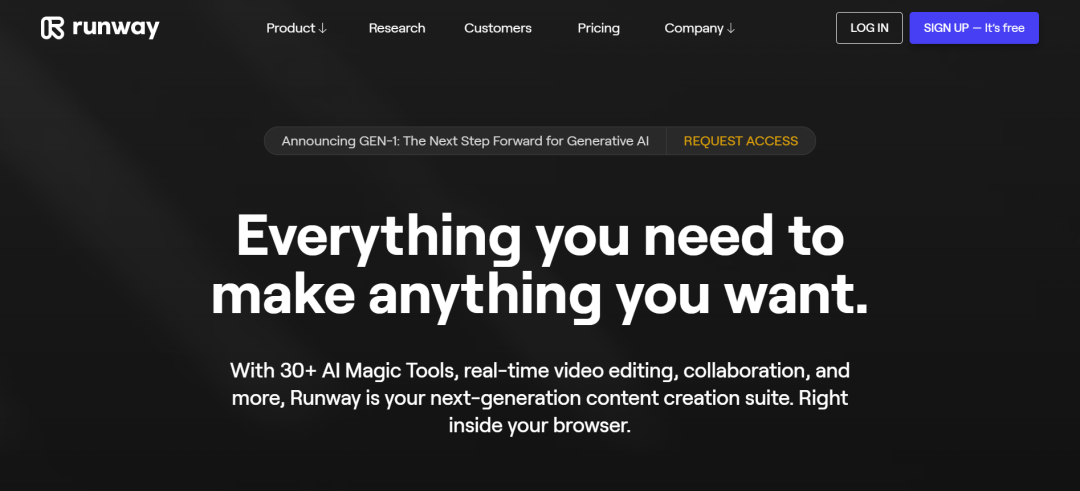Click the LOG IN button
Image resolution: width=1080 pixels, height=491 pixels.
coord(869,28)
